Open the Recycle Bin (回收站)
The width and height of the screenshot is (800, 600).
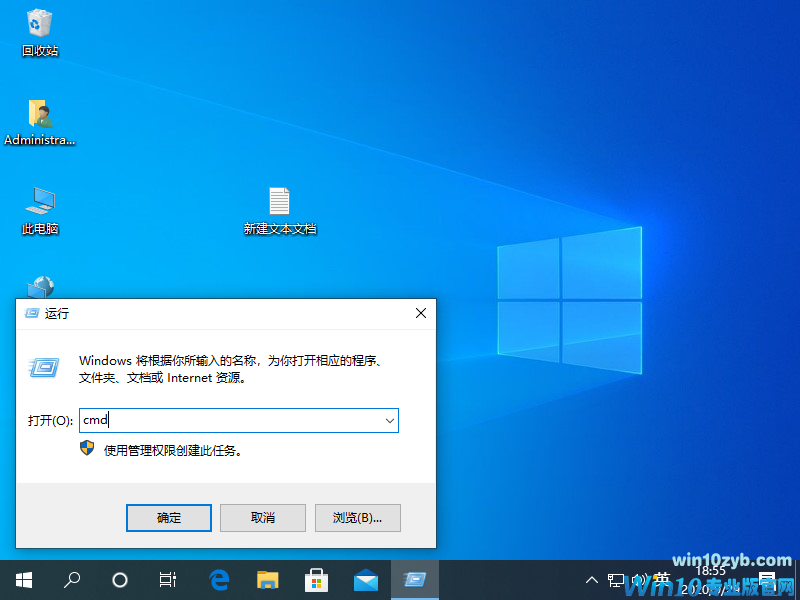40,30
